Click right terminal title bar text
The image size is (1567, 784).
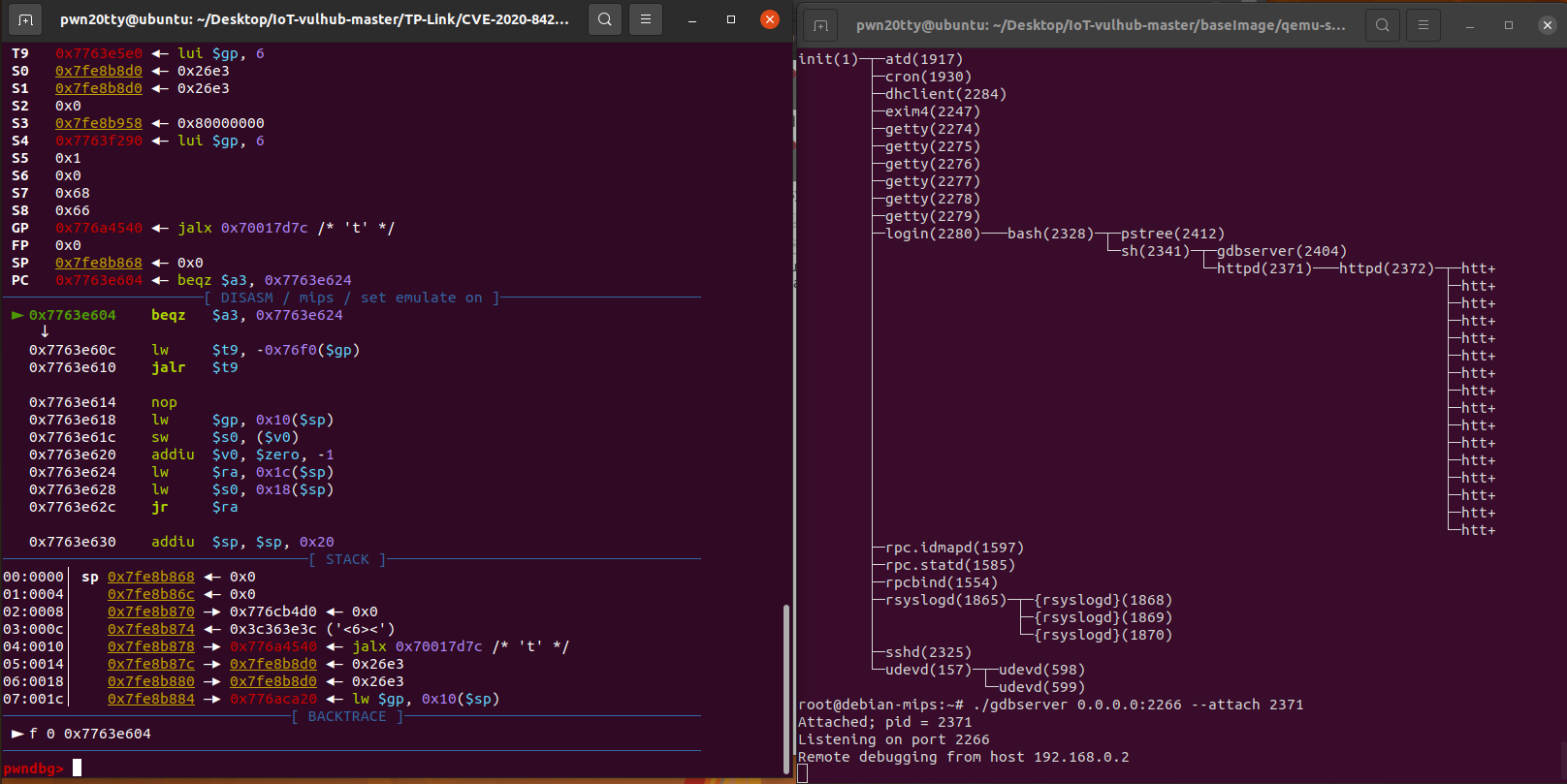pyautogui.click(x=1101, y=25)
